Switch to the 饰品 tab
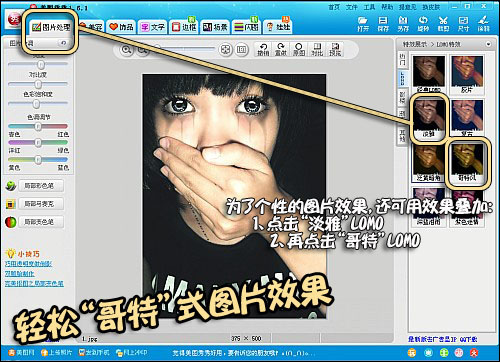The image size is (500, 362). (x=121, y=27)
